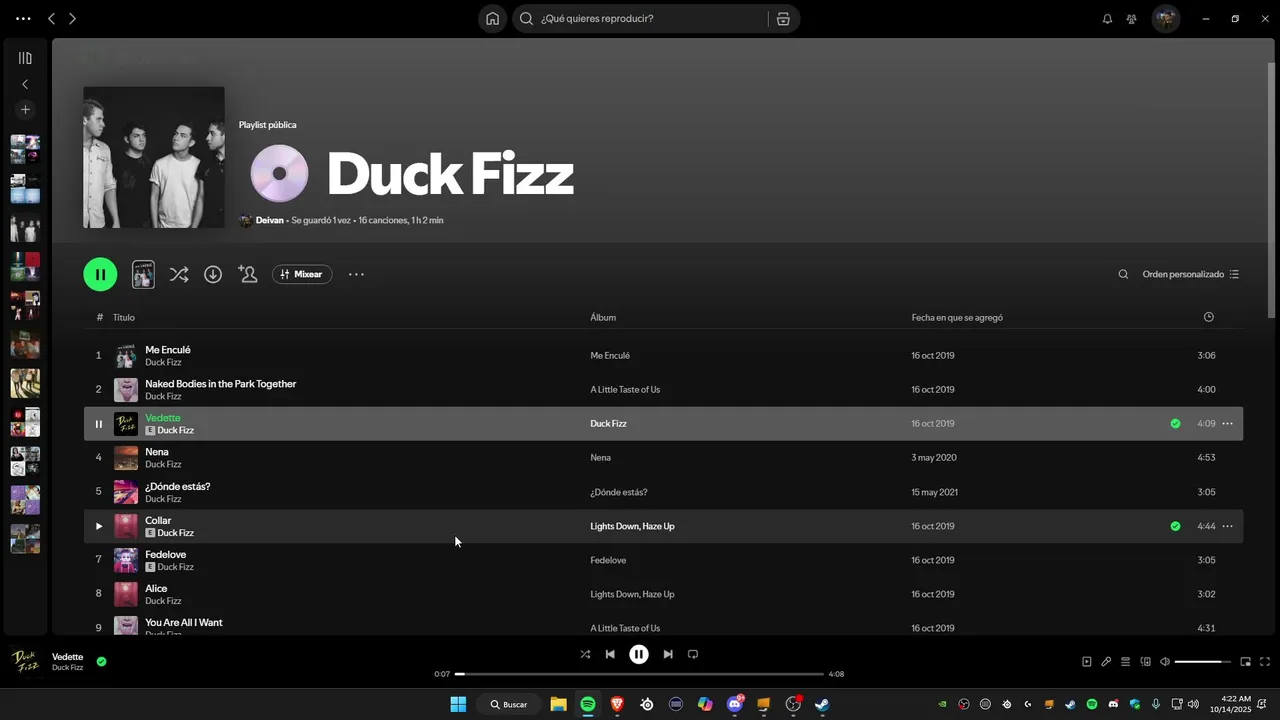Toggle shuffle beside the playlist cover preview
This screenshot has width=1280, height=720.
pos(179,274)
